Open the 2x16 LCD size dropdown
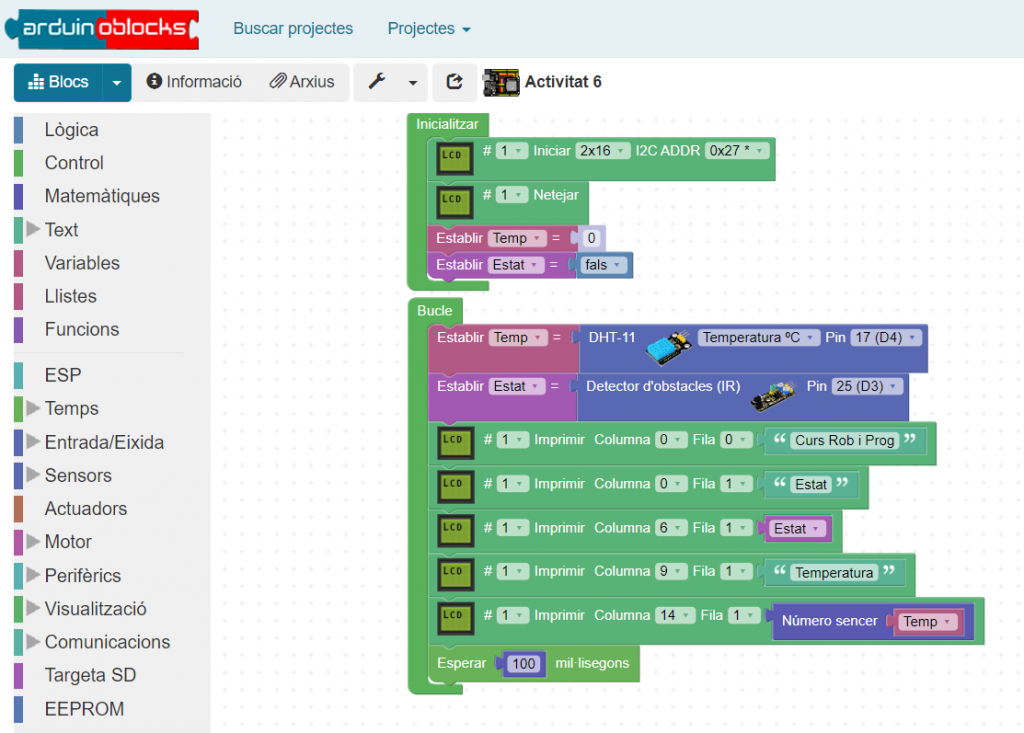This screenshot has height=733, width=1024. coord(603,151)
